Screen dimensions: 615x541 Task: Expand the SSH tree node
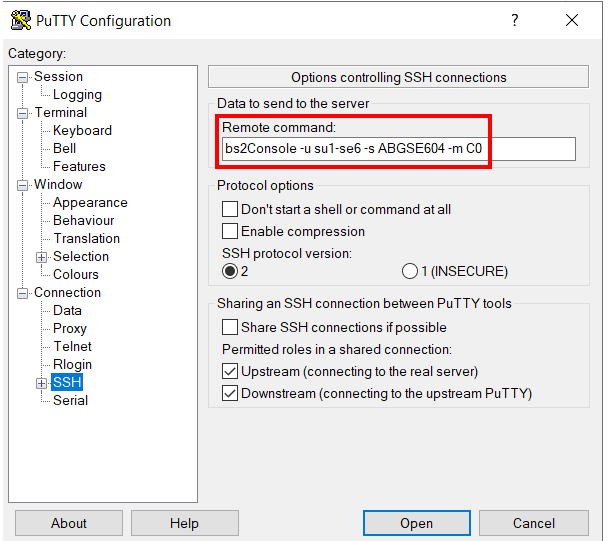click(42, 383)
